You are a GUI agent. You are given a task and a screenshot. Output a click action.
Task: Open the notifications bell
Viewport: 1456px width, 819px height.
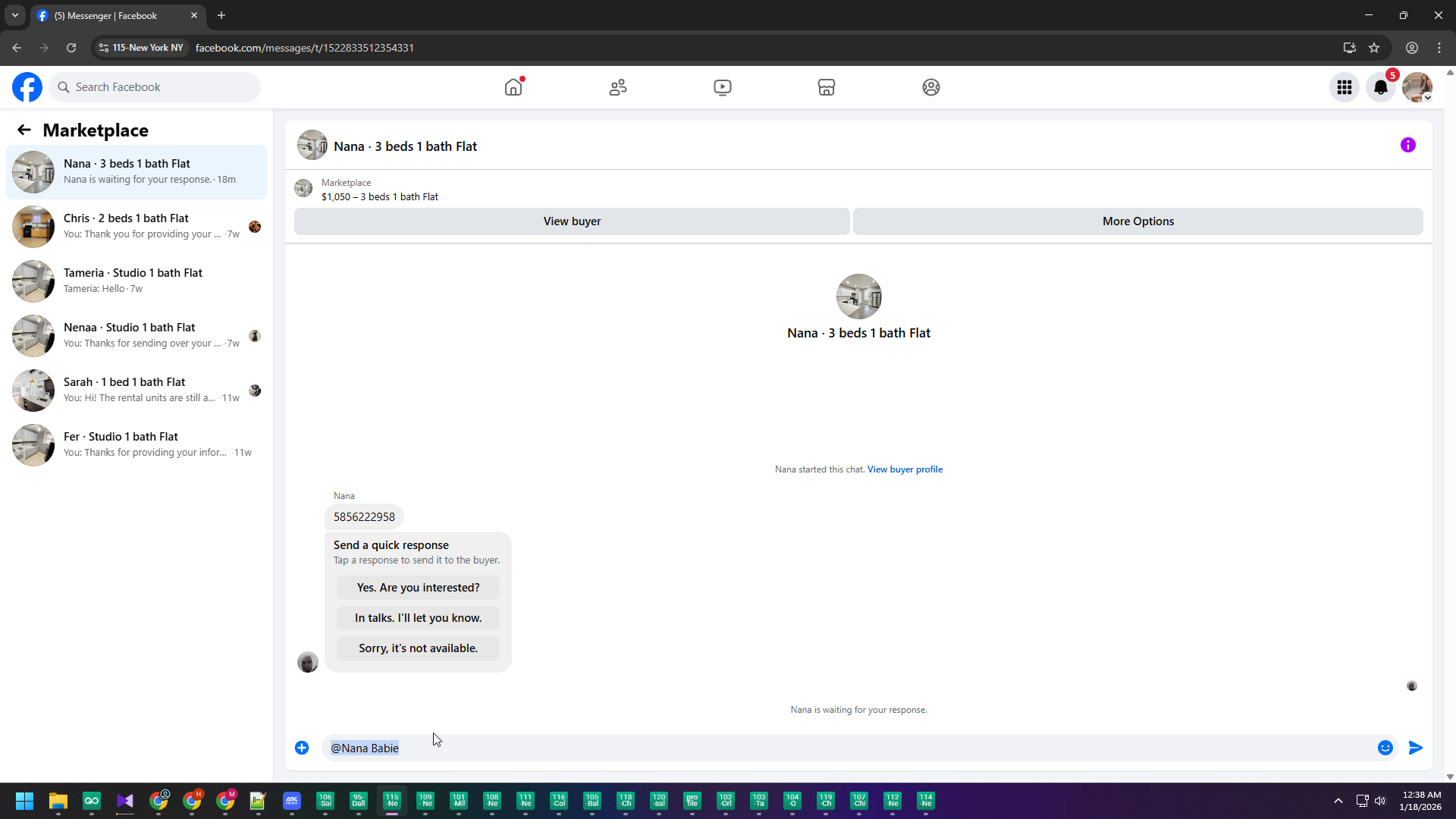point(1380,87)
